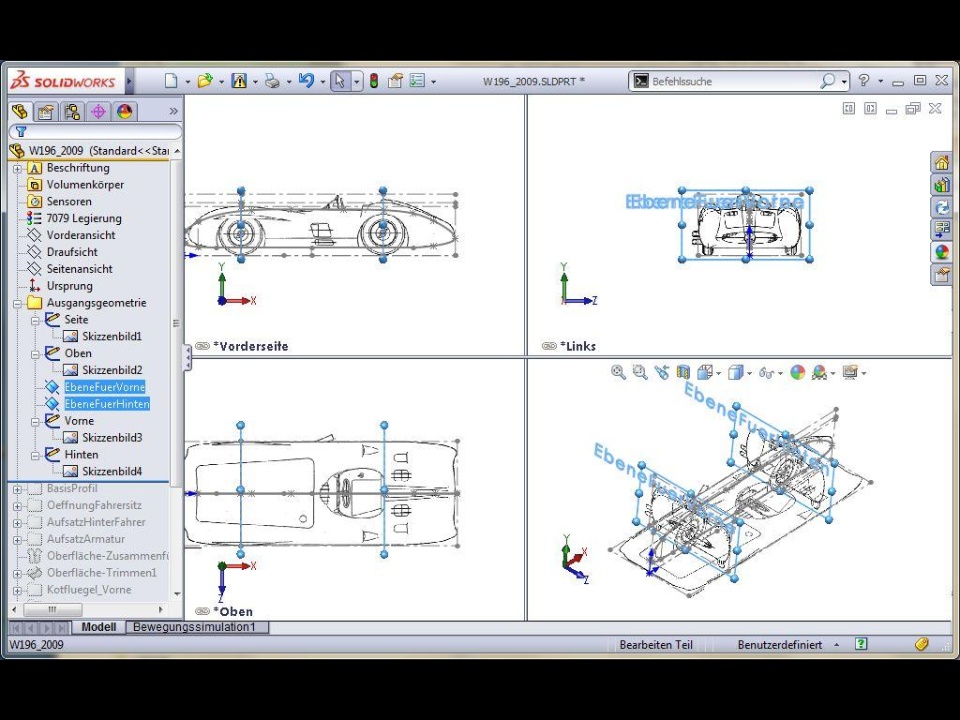Open the View Orientation cube icon

pyautogui.click(x=705, y=372)
